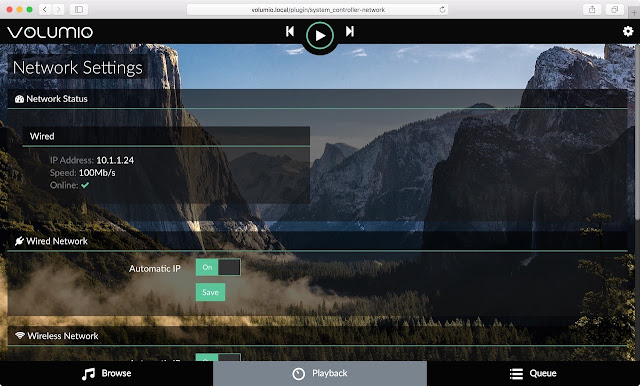Click the Wireless Network wifi icon
This screenshot has height=386, width=640.
[x=20, y=335]
